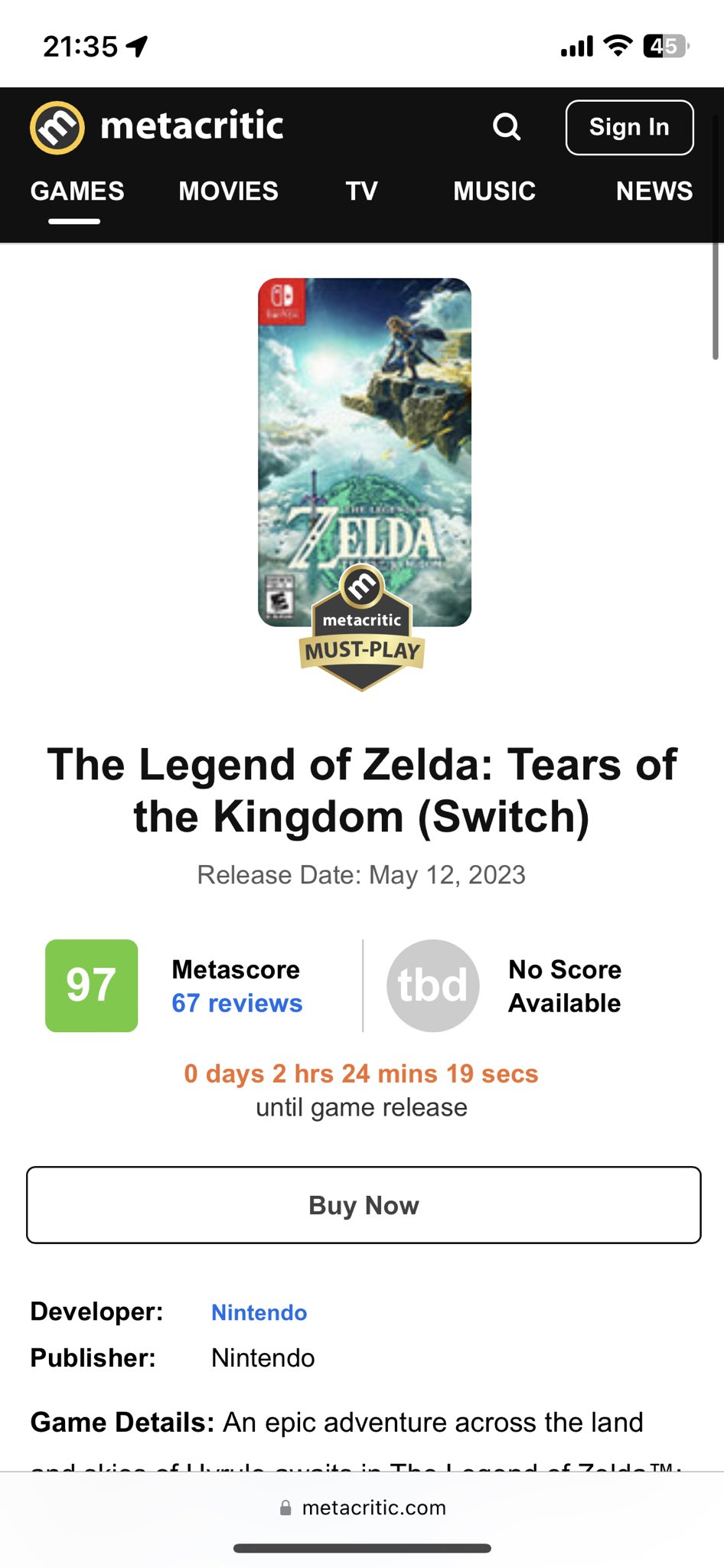Tap the lock icon beside metacritic.com
This screenshot has width=724, height=1568.
point(285,1508)
